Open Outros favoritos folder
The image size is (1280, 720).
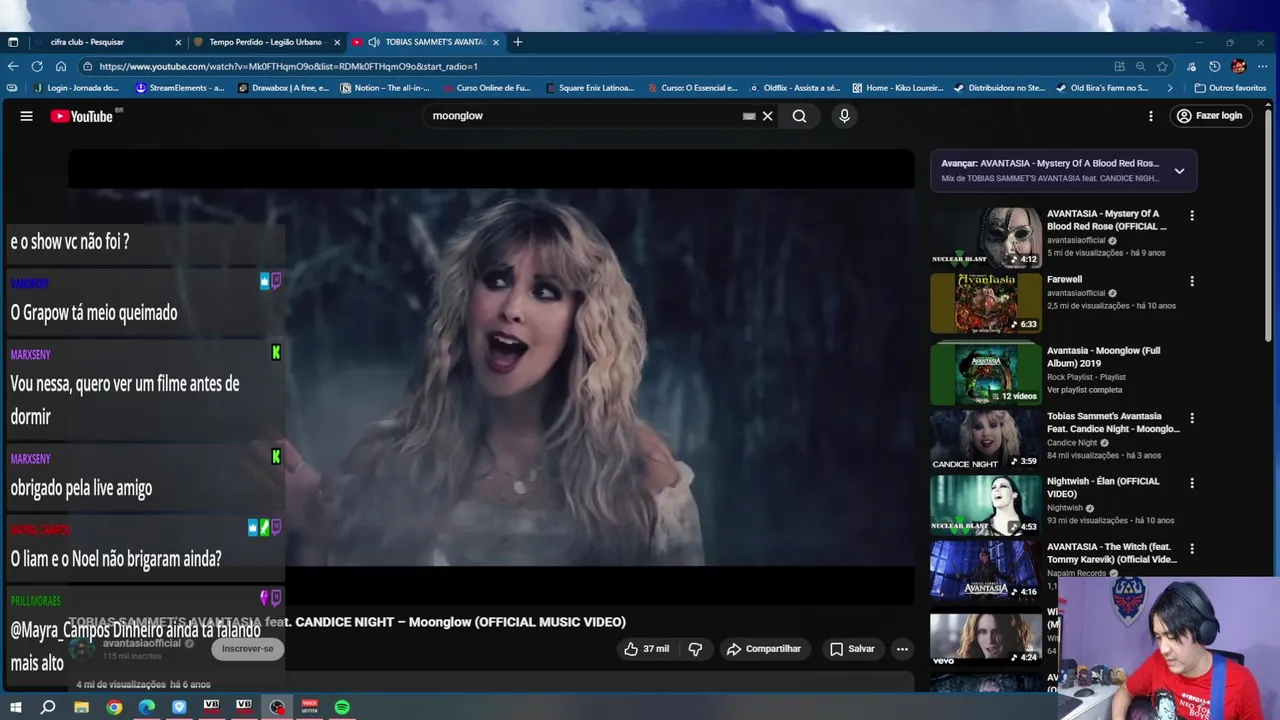pos(1230,88)
